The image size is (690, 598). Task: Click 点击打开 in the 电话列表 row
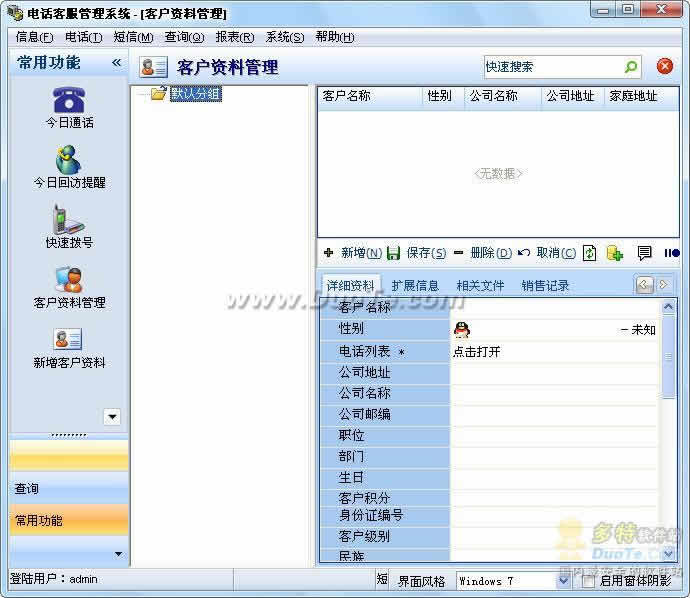[x=476, y=351]
